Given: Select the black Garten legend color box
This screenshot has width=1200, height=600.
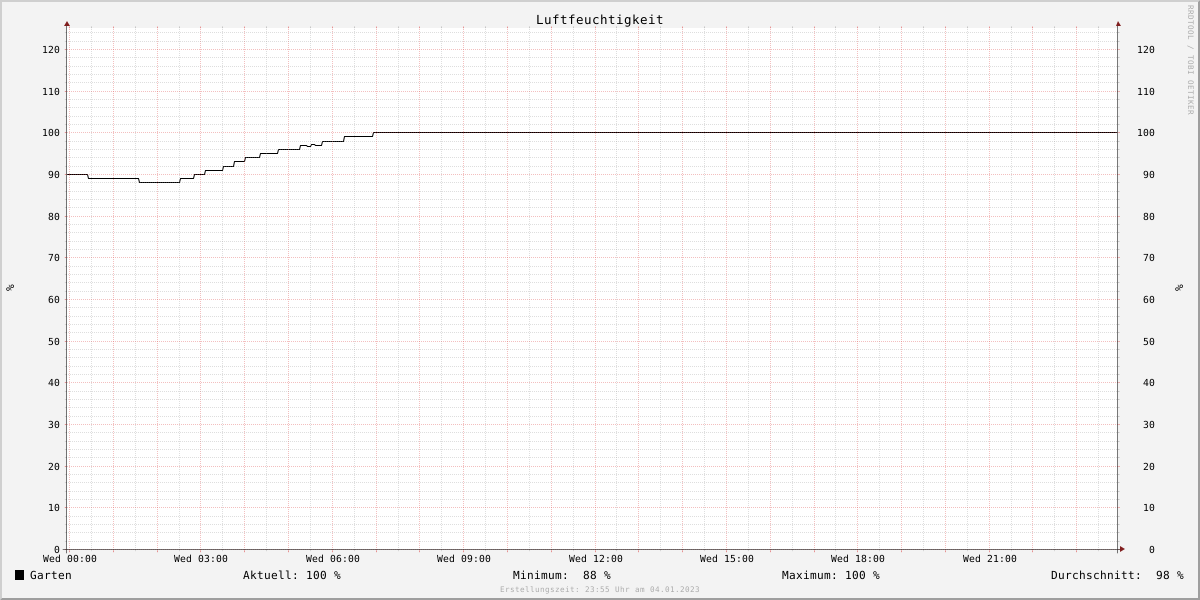Looking at the screenshot, I should (x=19, y=575).
